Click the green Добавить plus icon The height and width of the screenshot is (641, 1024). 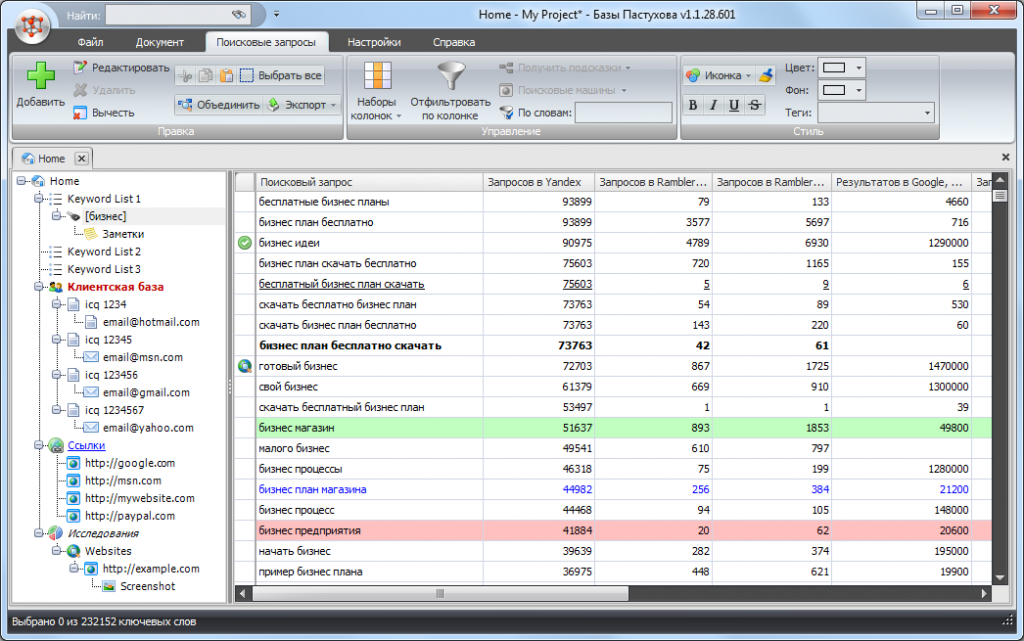coord(40,76)
